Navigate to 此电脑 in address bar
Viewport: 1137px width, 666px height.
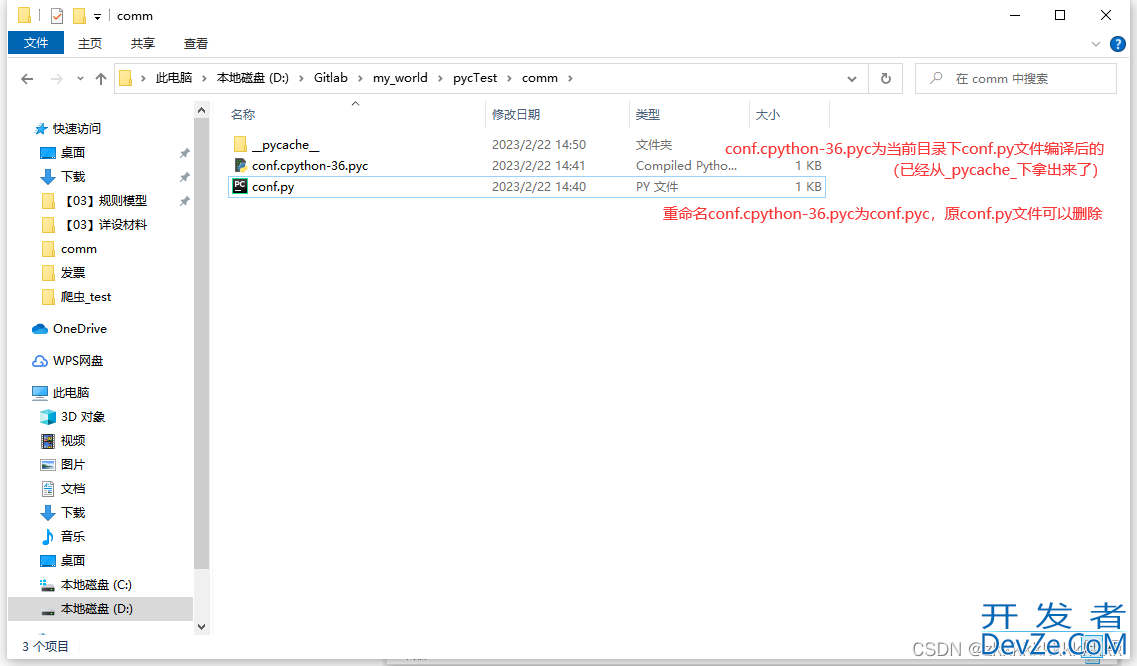174,78
